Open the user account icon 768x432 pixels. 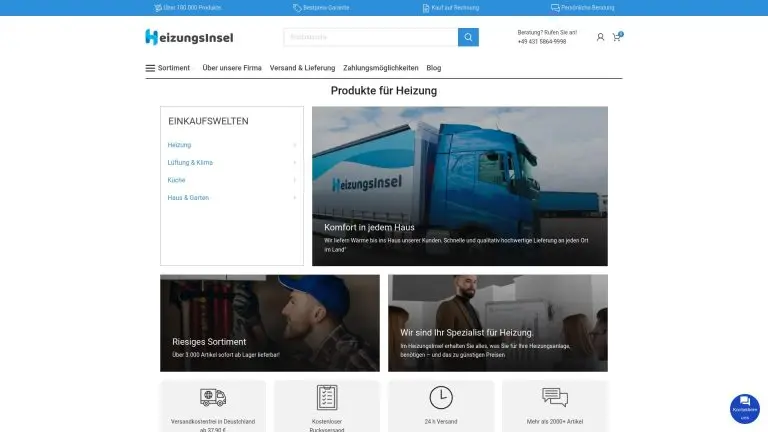(x=600, y=37)
